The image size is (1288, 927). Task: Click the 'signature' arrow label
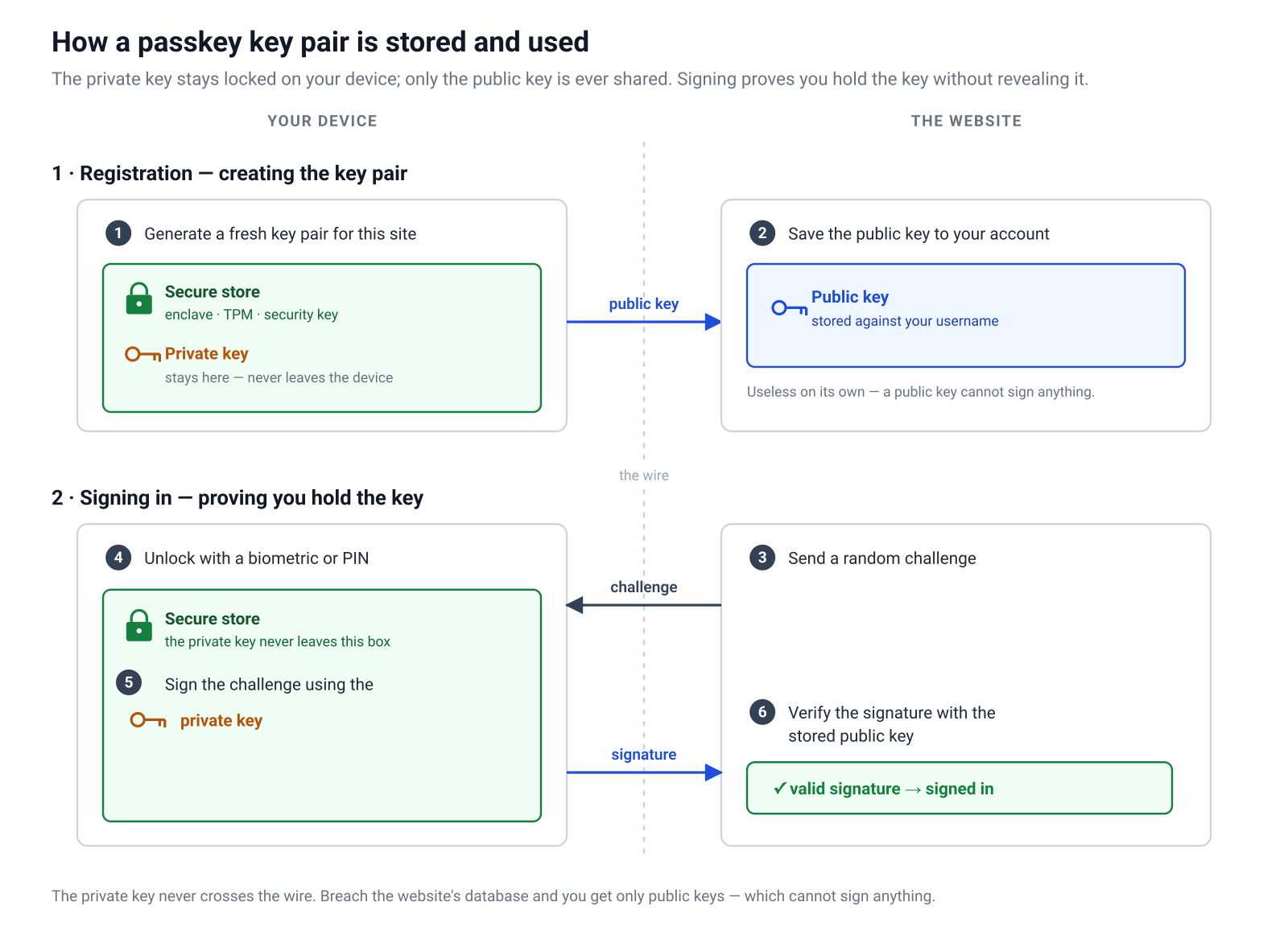(644, 754)
